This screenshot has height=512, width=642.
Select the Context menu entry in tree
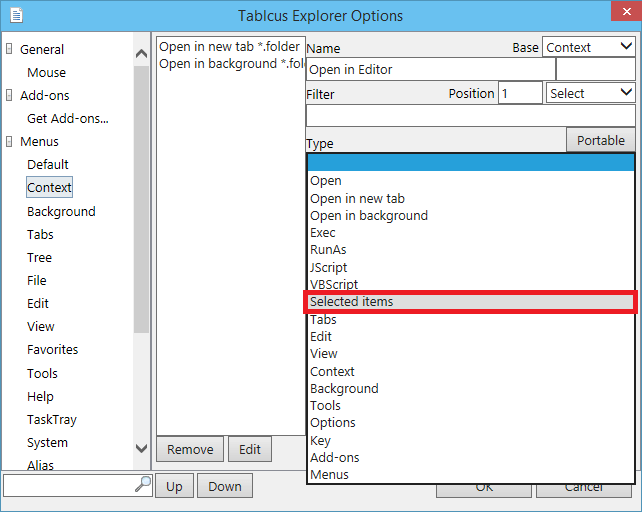[x=49, y=187]
